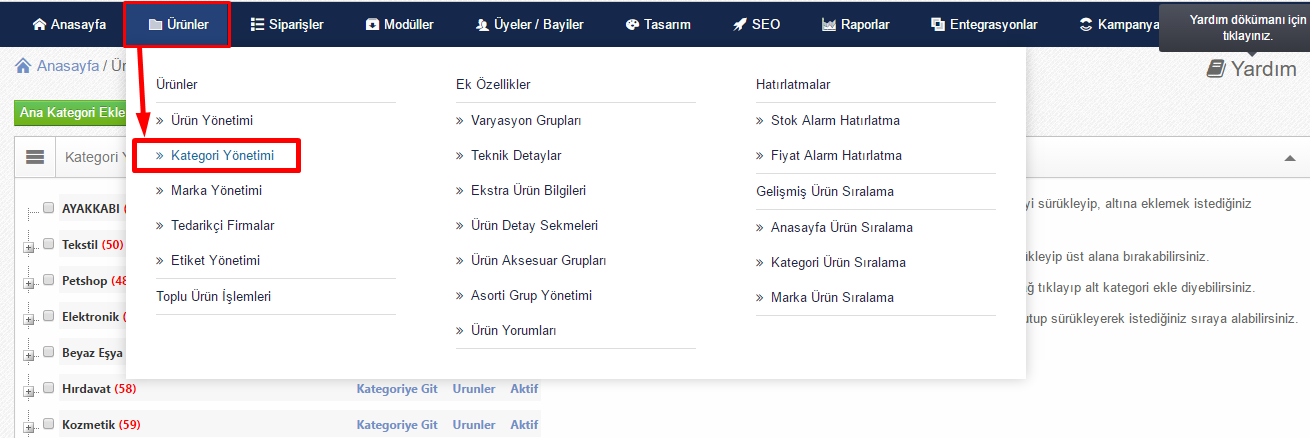This screenshot has height=438, width=1310.
Task: Click the green Ana Kategori Ekle button
Action: 69,112
